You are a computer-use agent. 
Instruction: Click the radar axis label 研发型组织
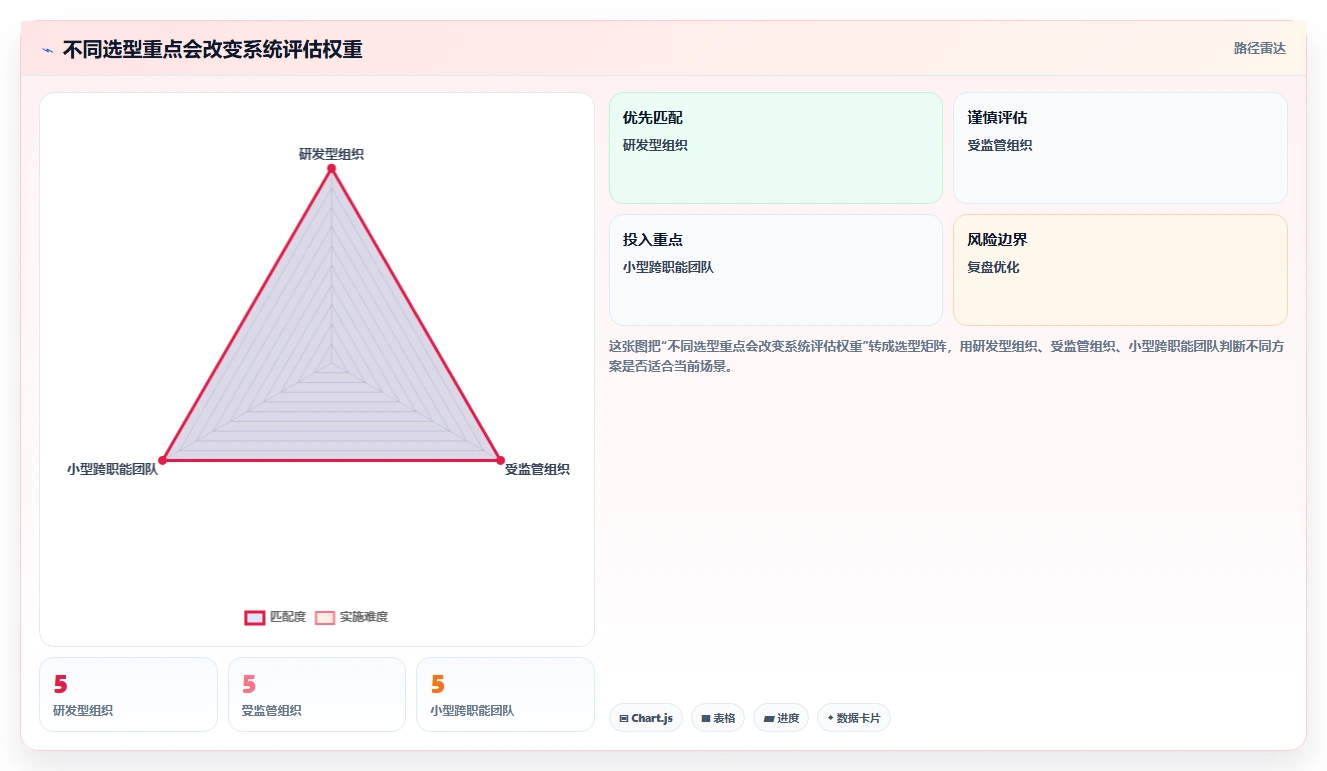click(x=331, y=154)
